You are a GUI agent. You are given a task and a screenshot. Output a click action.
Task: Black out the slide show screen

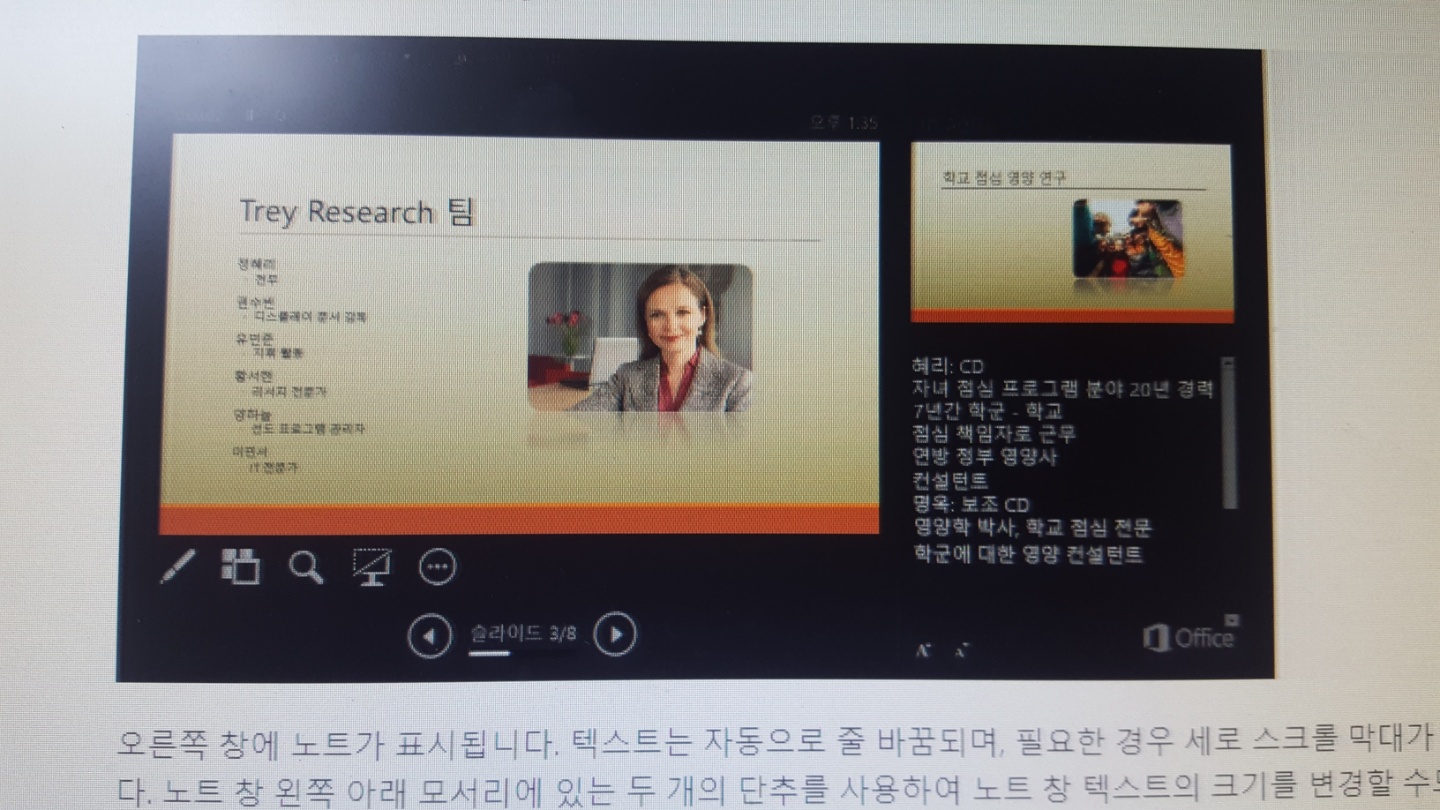372,567
